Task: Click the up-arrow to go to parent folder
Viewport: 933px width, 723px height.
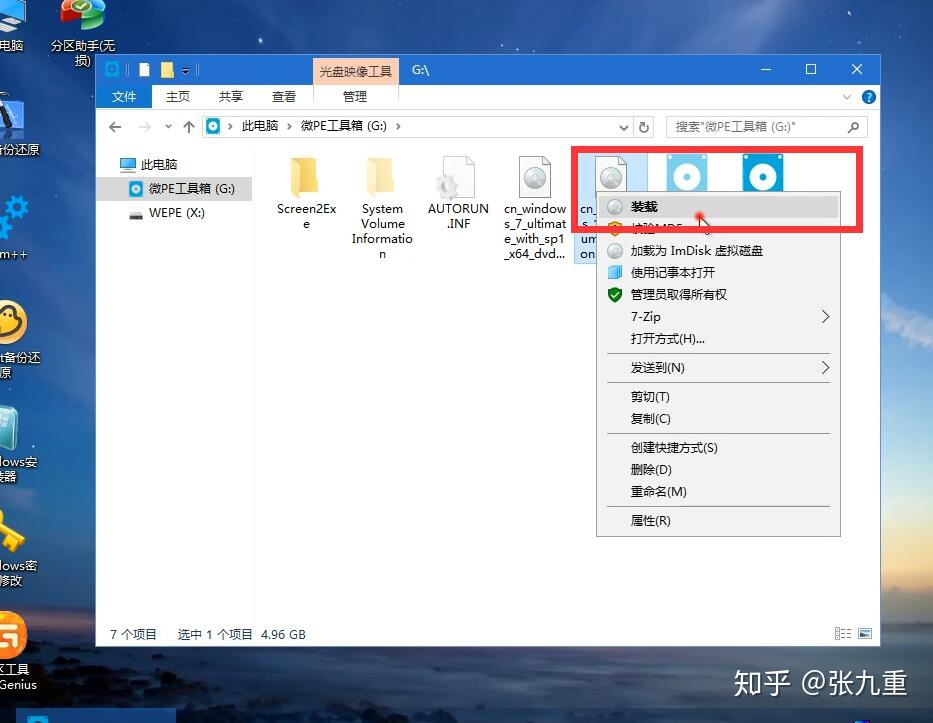Action: pyautogui.click(x=190, y=126)
